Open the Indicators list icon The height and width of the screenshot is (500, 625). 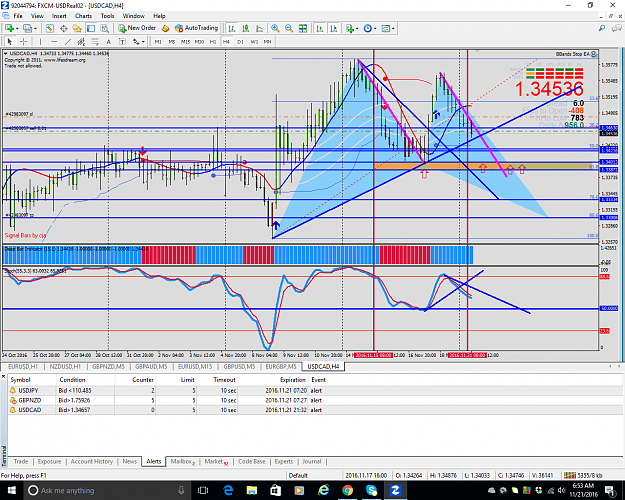pos(350,28)
